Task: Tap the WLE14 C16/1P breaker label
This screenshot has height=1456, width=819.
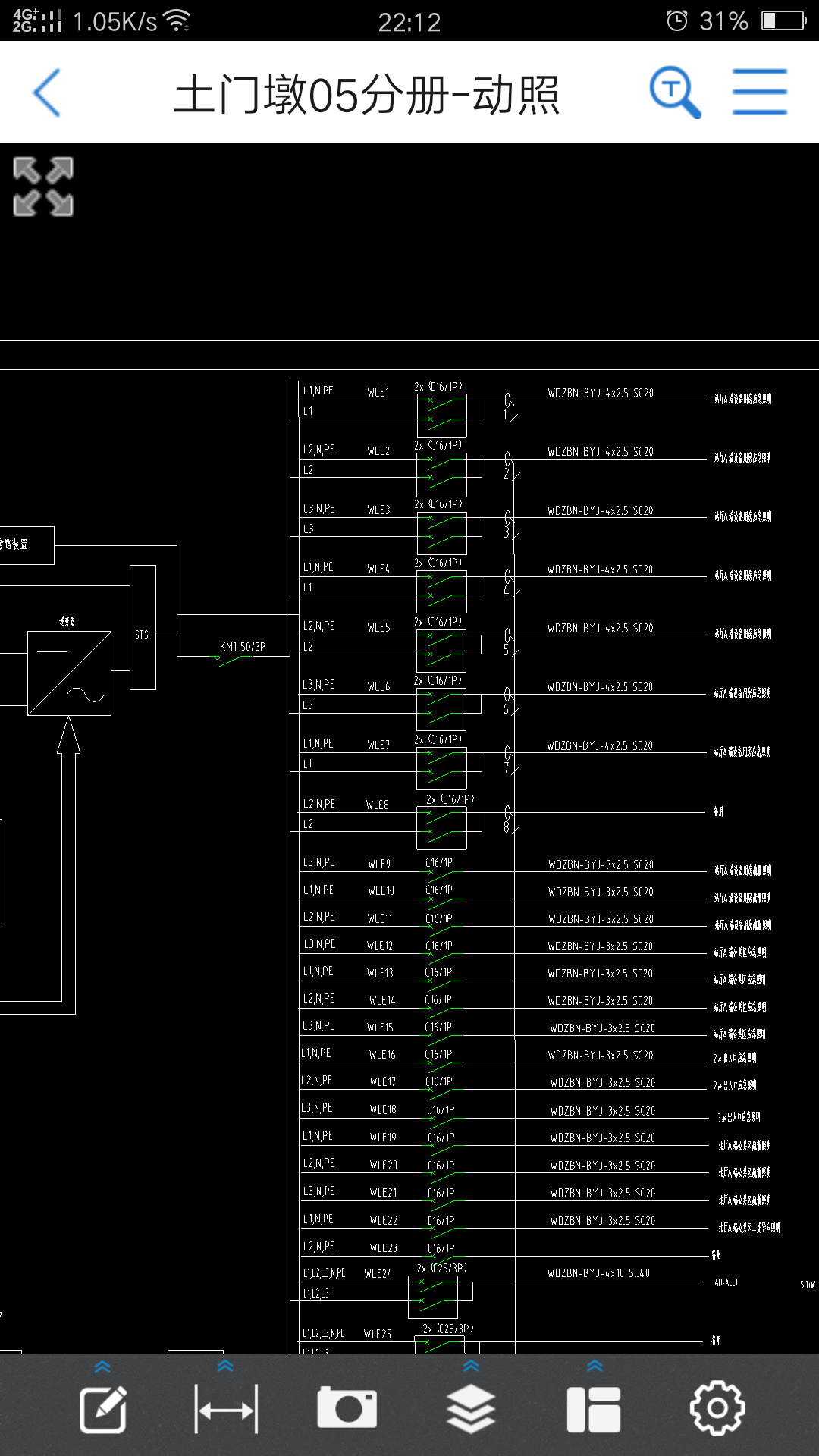Action: coord(438,999)
